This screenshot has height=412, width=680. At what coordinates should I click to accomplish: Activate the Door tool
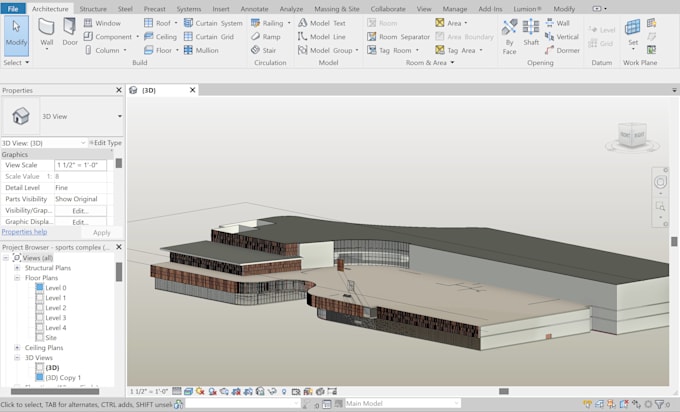pyautogui.click(x=69, y=32)
